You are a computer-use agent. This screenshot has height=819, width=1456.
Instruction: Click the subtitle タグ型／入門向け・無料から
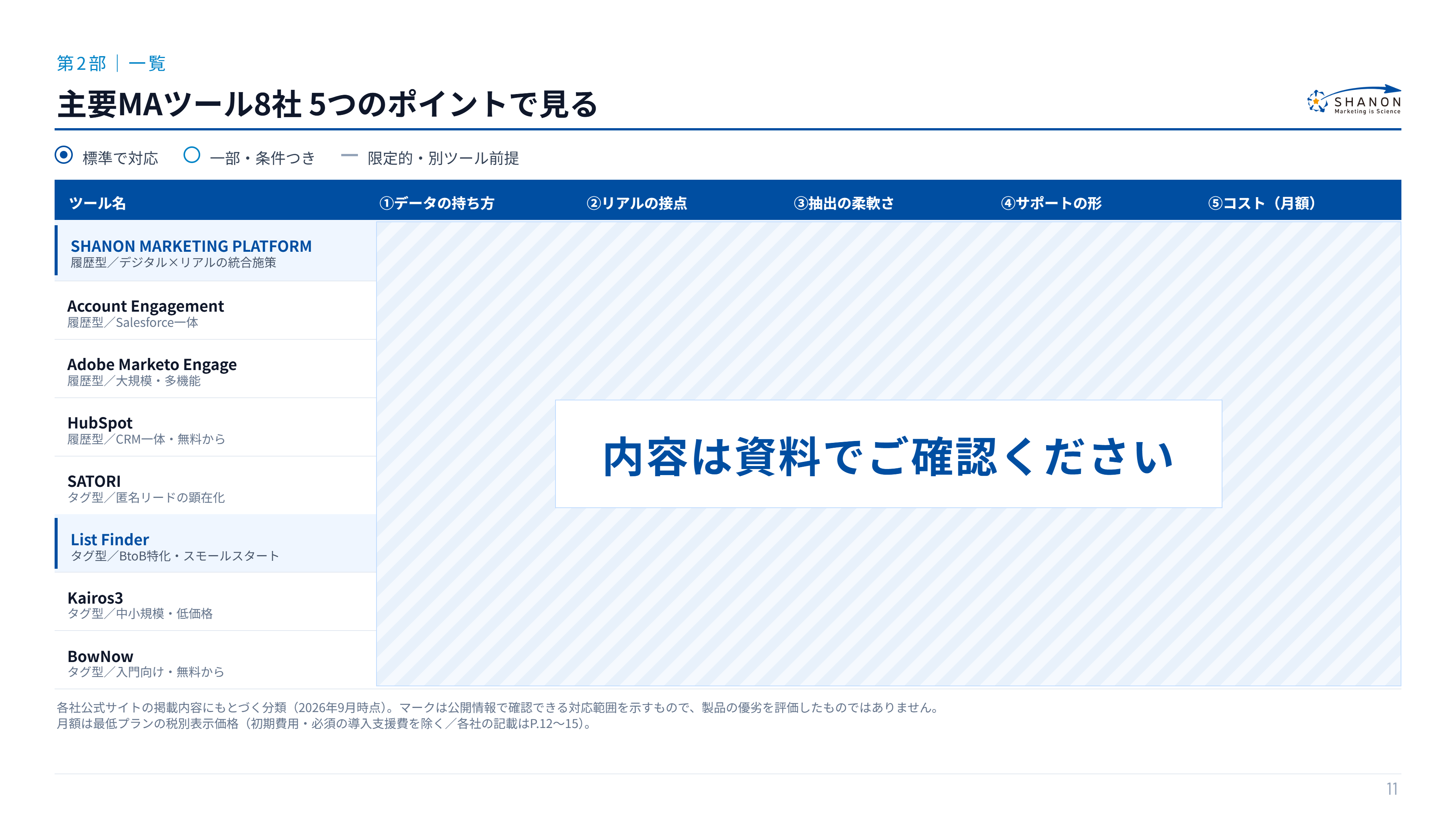pos(146,672)
